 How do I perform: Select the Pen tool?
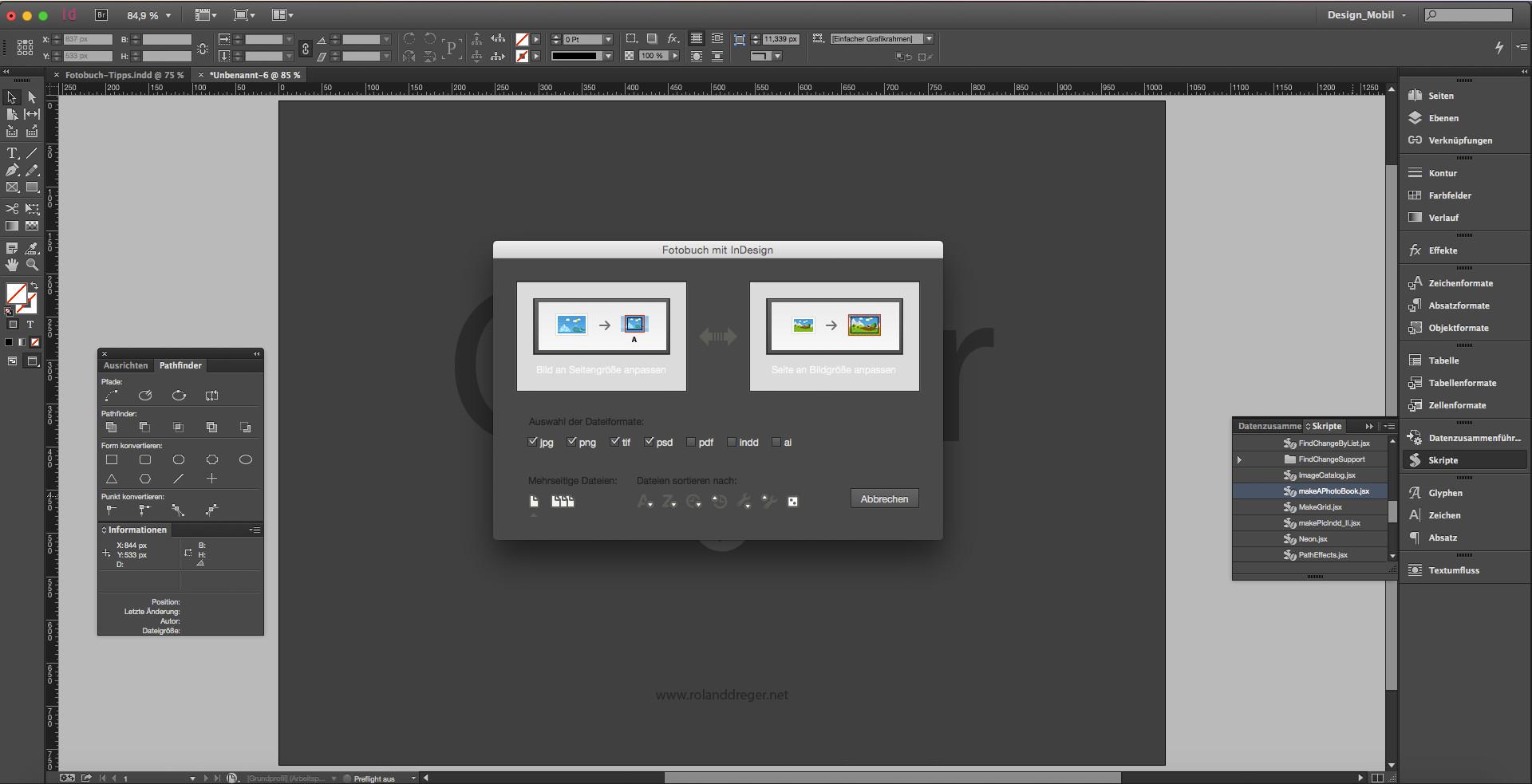tap(12, 170)
